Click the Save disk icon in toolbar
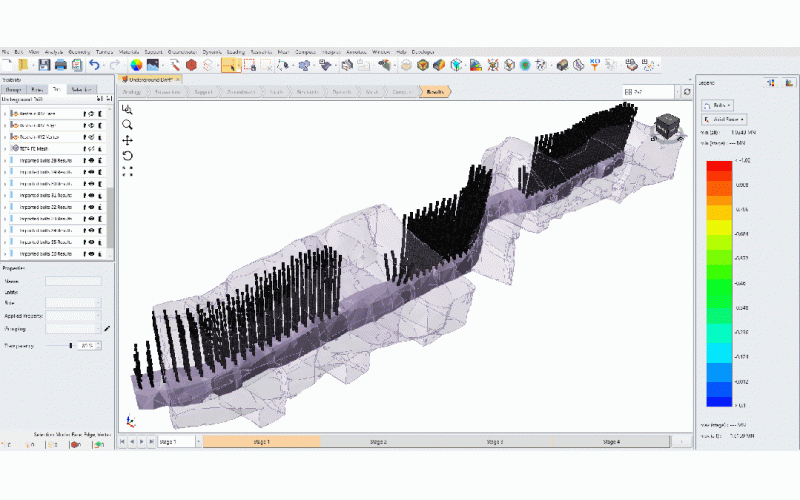The image size is (800, 500). click(x=43, y=65)
